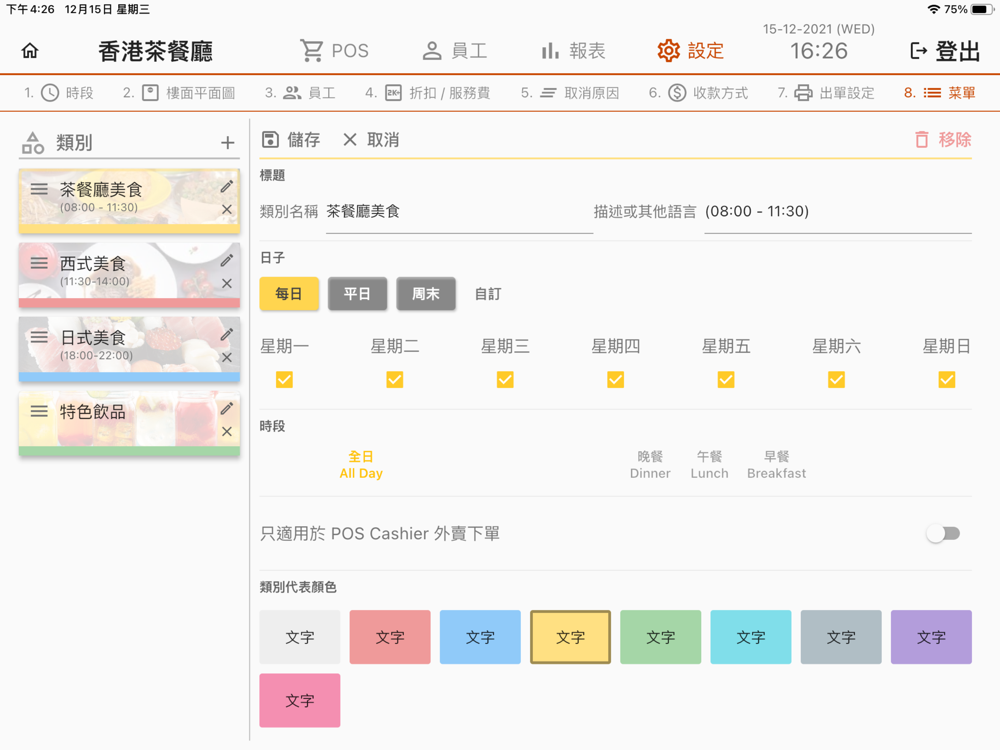The height and width of the screenshot is (750, 1000).
Task: Pick the light grey color swatch
Action: pos(300,637)
